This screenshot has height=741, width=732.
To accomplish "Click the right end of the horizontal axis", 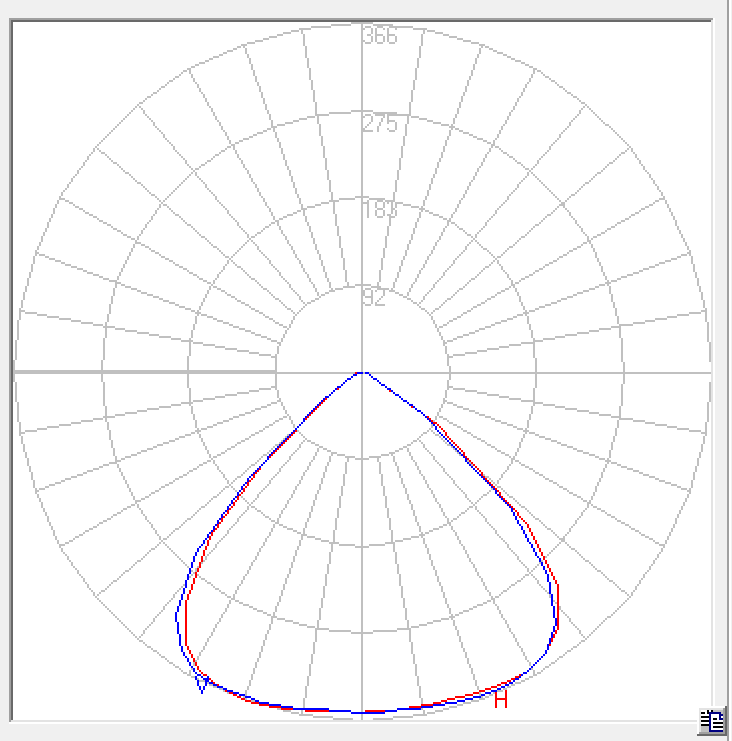I will [708, 372].
